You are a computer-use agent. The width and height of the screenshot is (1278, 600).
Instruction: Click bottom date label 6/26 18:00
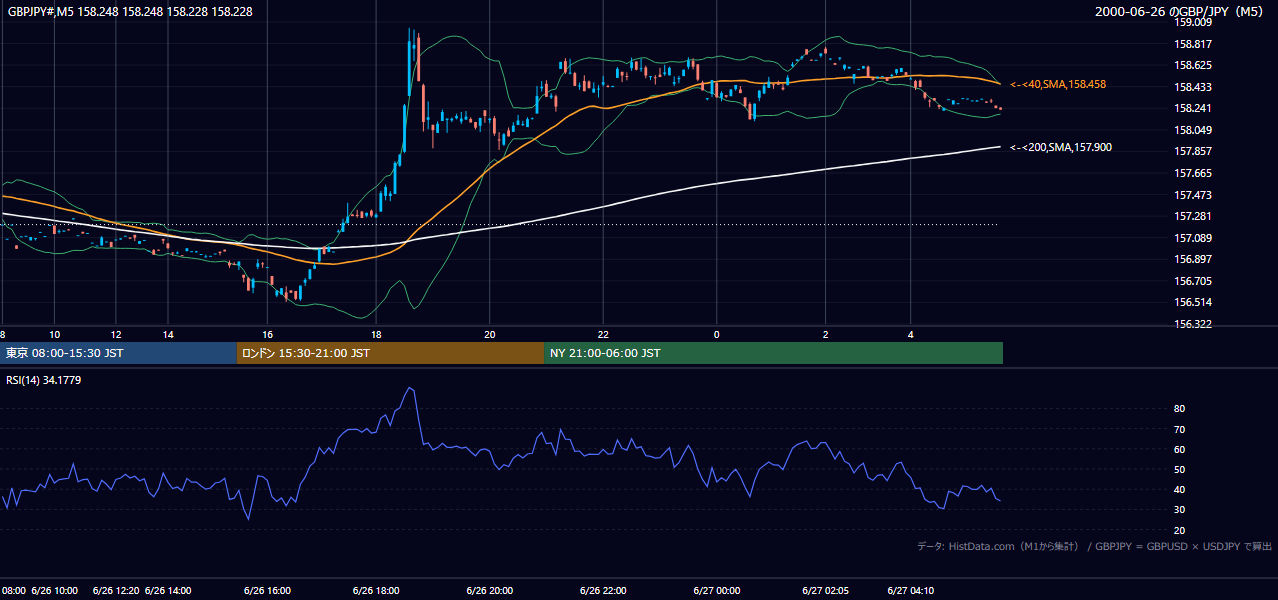[376, 591]
